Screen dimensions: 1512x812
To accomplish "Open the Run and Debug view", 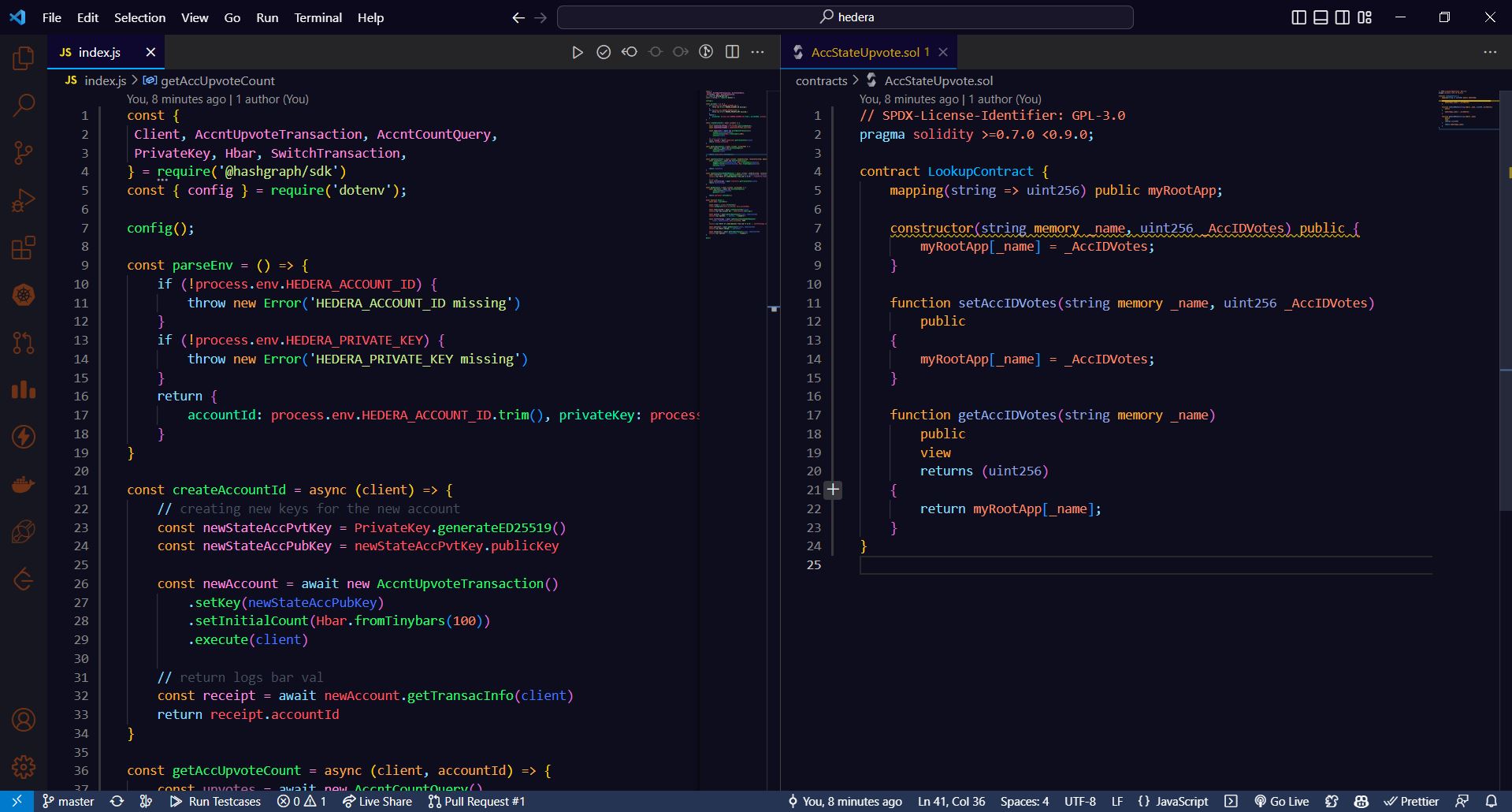I will click(24, 200).
